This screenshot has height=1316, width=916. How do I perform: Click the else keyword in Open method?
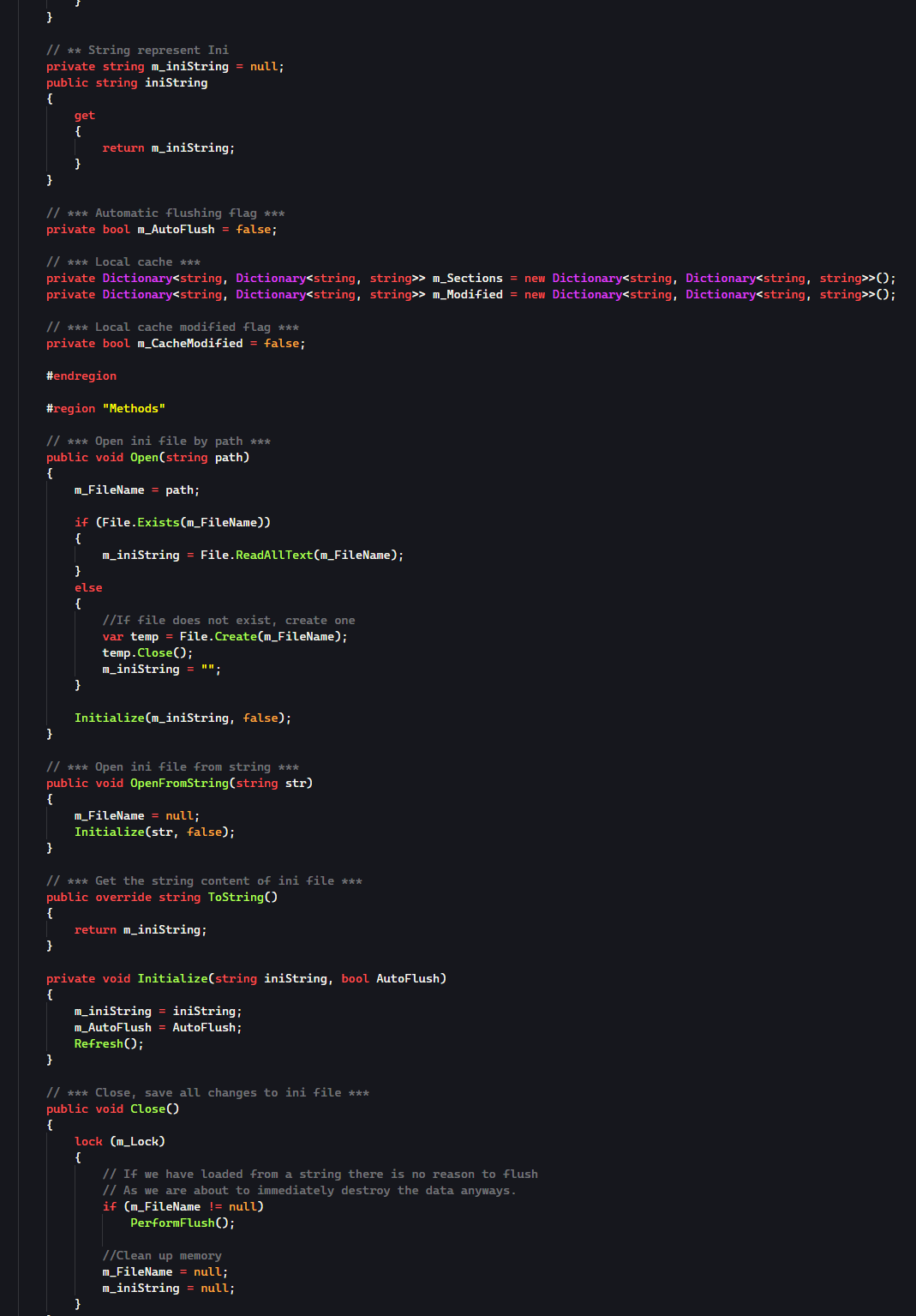[x=88, y=588]
